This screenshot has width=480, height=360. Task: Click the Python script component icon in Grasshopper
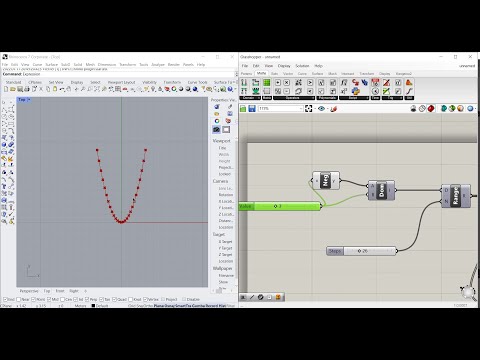(356, 91)
